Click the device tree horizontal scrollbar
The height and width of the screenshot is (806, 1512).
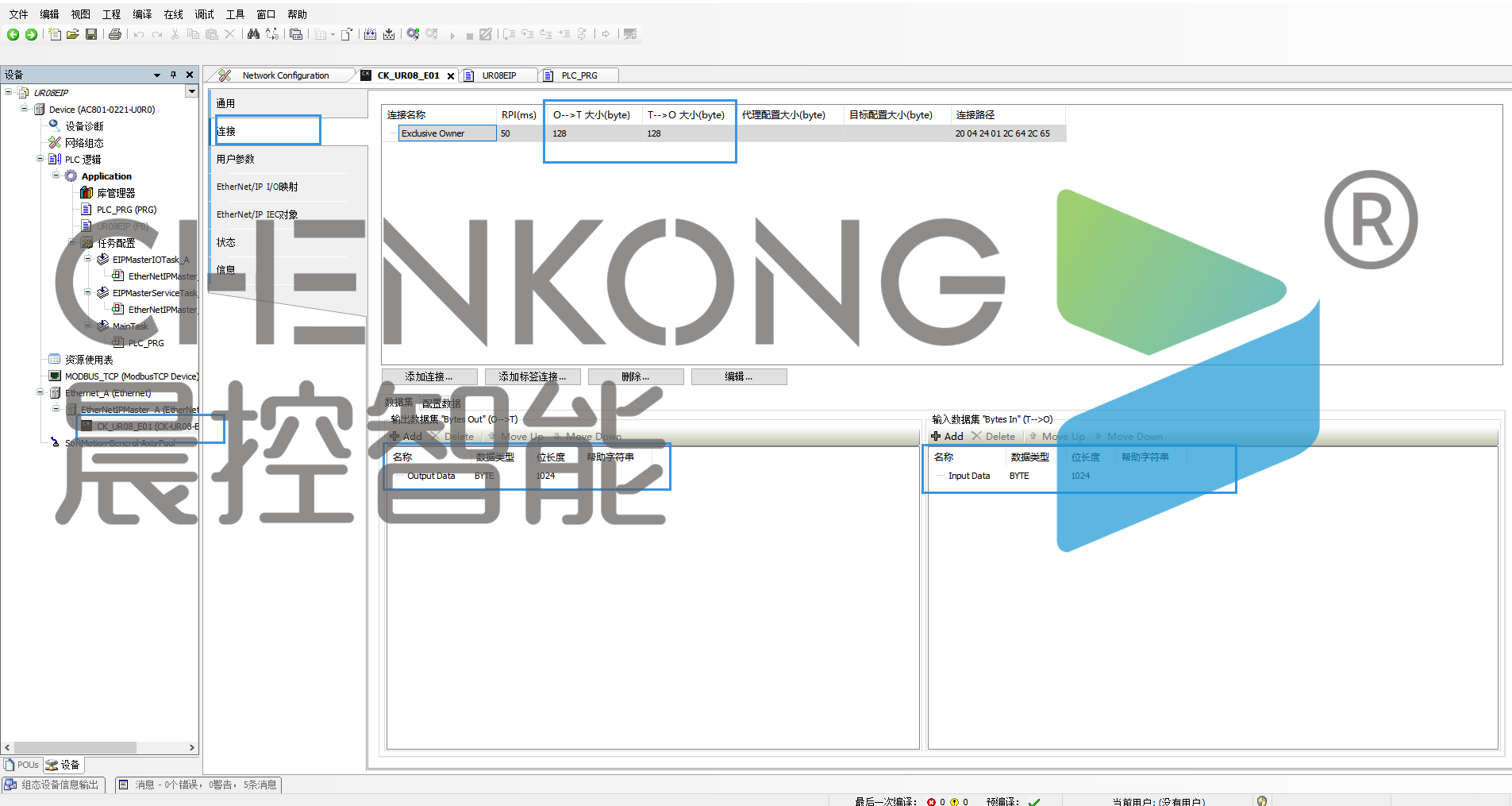pos(75,747)
